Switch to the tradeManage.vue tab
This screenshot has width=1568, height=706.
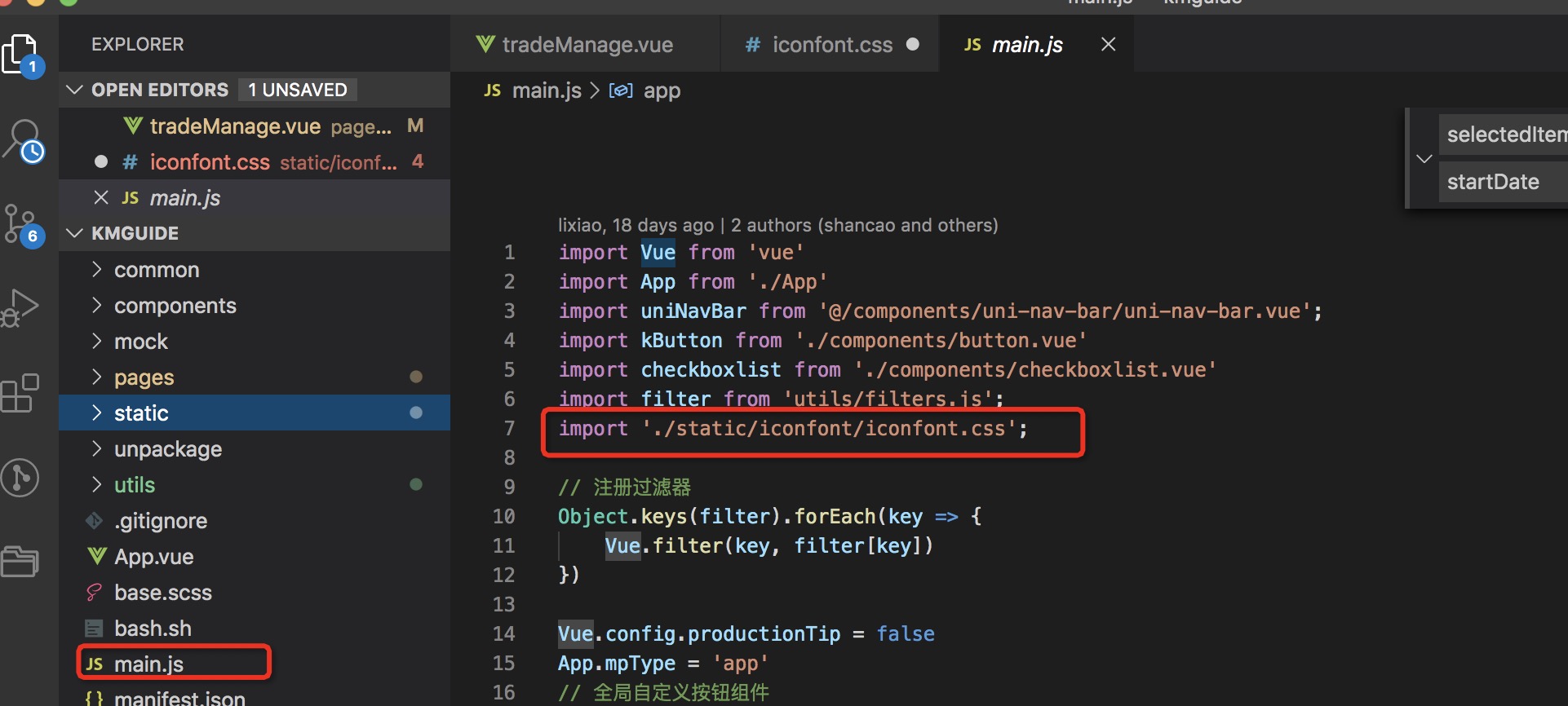tap(586, 44)
